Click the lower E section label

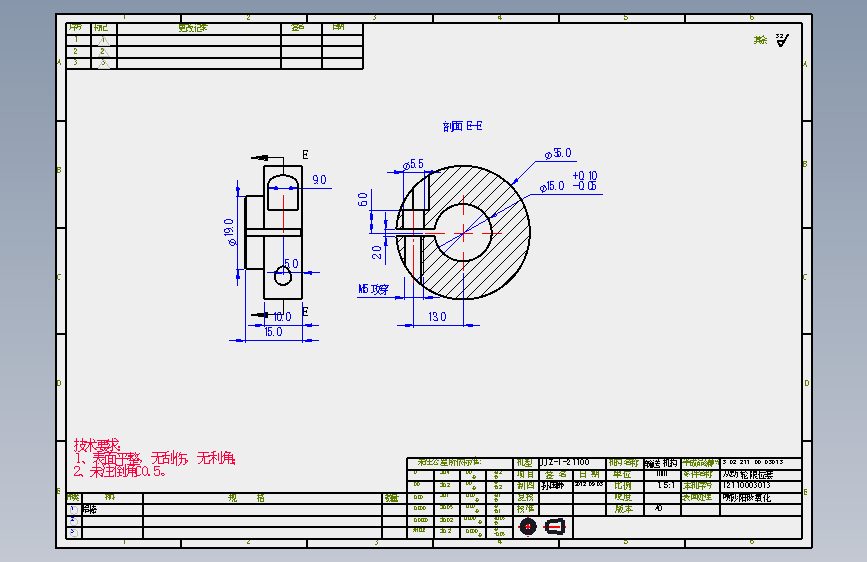tap(305, 311)
